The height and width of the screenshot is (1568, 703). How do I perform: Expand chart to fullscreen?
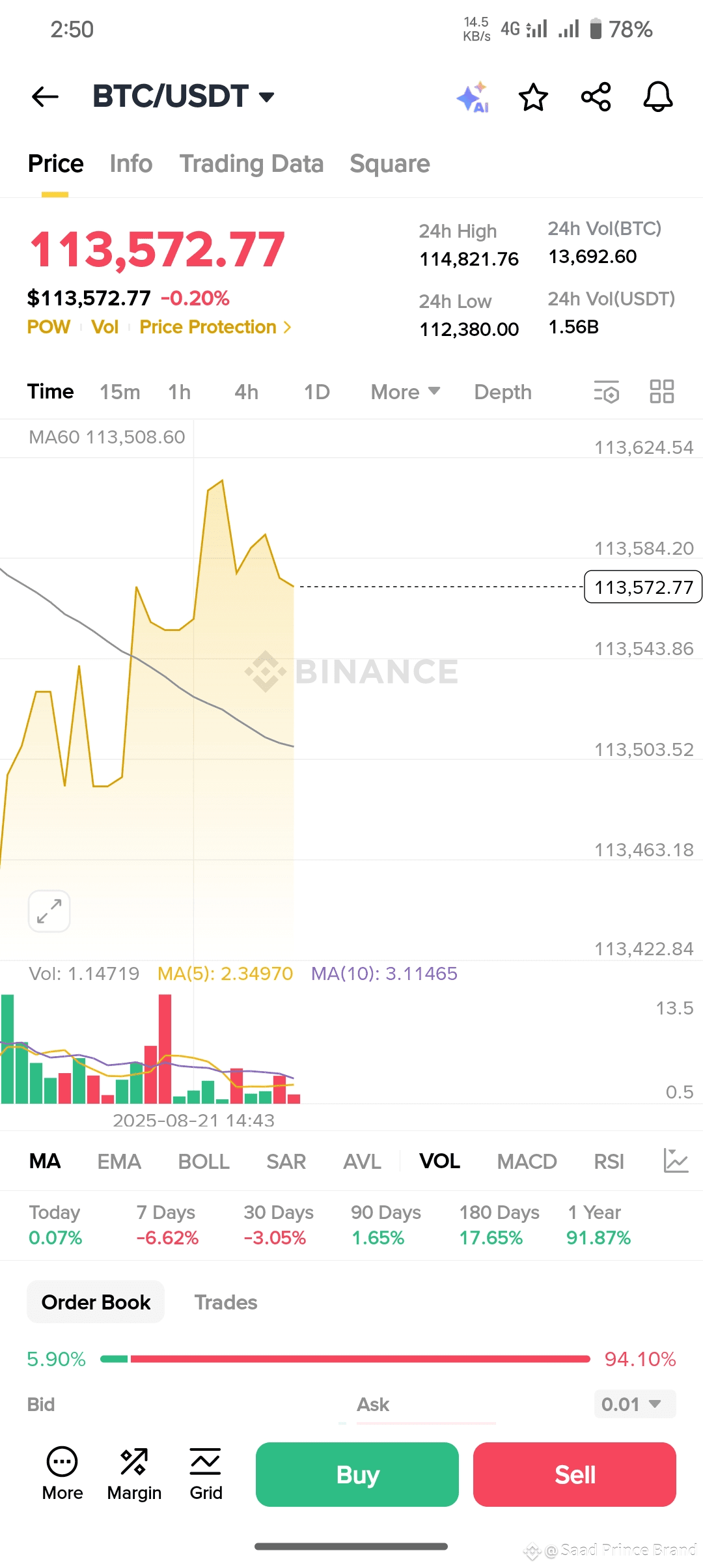coord(49,911)
